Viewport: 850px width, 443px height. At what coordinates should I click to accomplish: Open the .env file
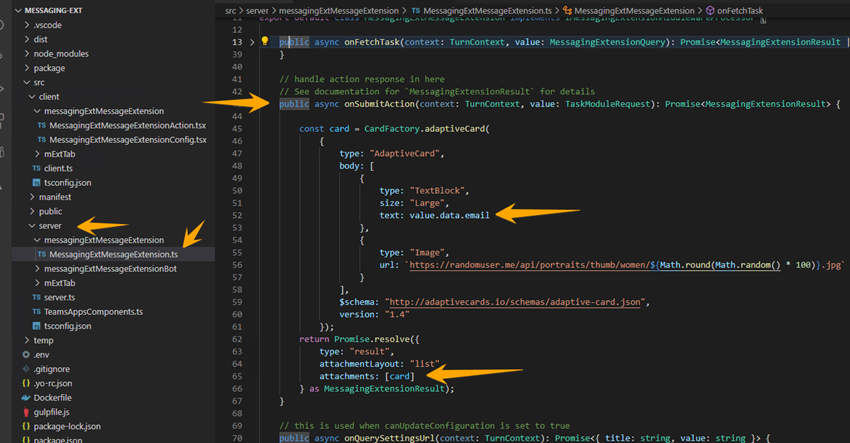pyautogui.click(x=41, y=355)
